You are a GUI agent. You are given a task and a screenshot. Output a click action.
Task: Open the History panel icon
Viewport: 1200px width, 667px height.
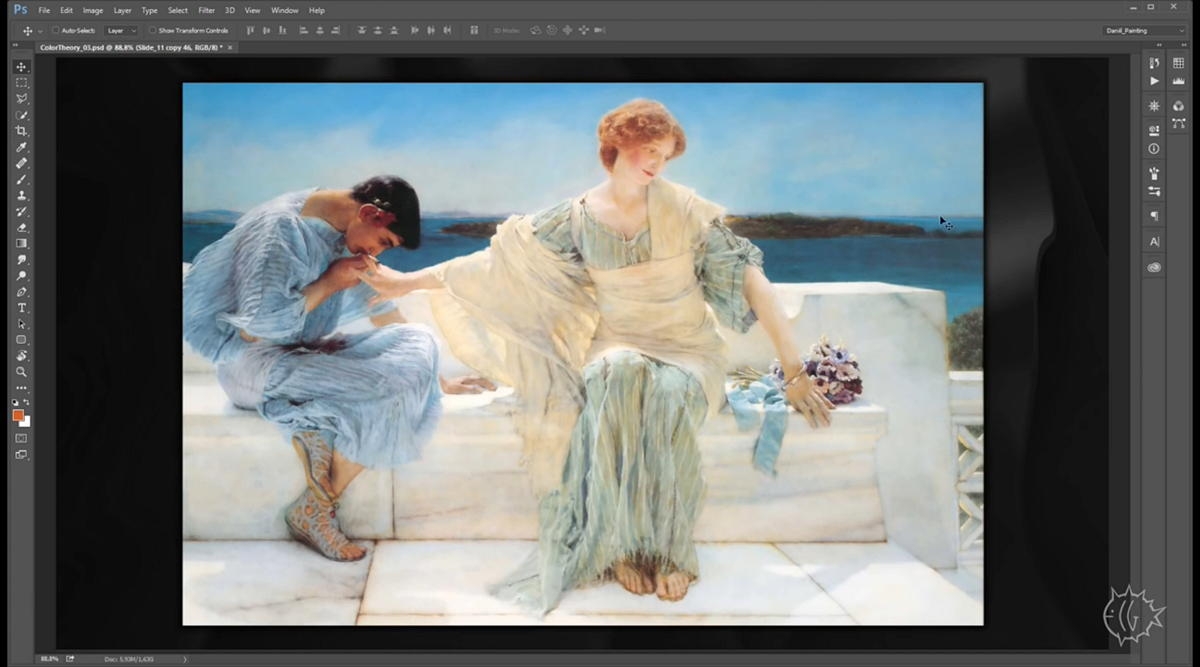pyautogui.click(x=1154, y=63)
